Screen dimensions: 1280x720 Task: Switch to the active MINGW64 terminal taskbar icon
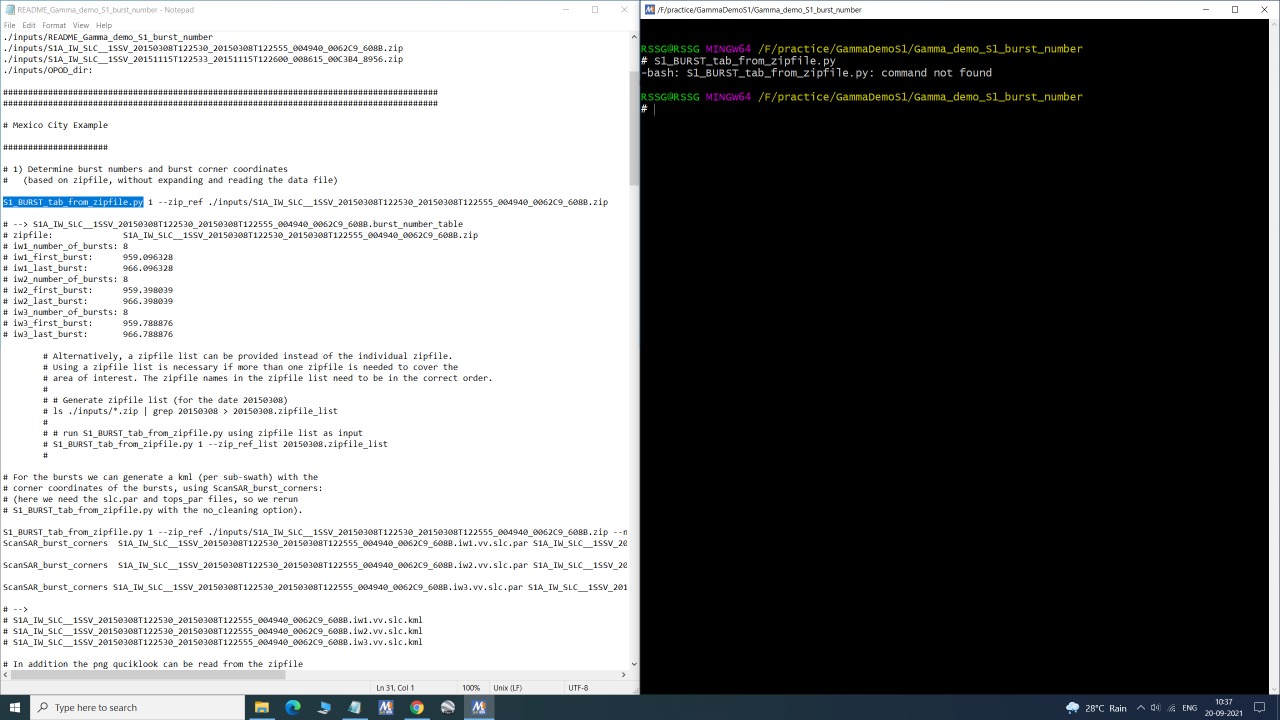click(479, 707)
